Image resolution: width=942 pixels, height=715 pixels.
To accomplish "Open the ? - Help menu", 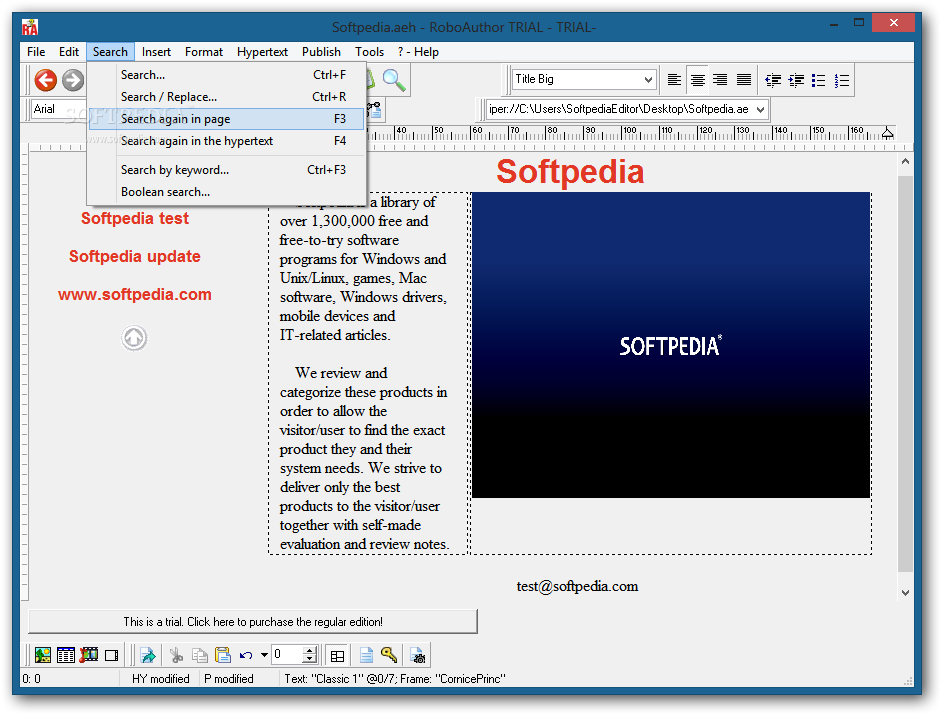I will pyautogui.click(x=418, y=52).
